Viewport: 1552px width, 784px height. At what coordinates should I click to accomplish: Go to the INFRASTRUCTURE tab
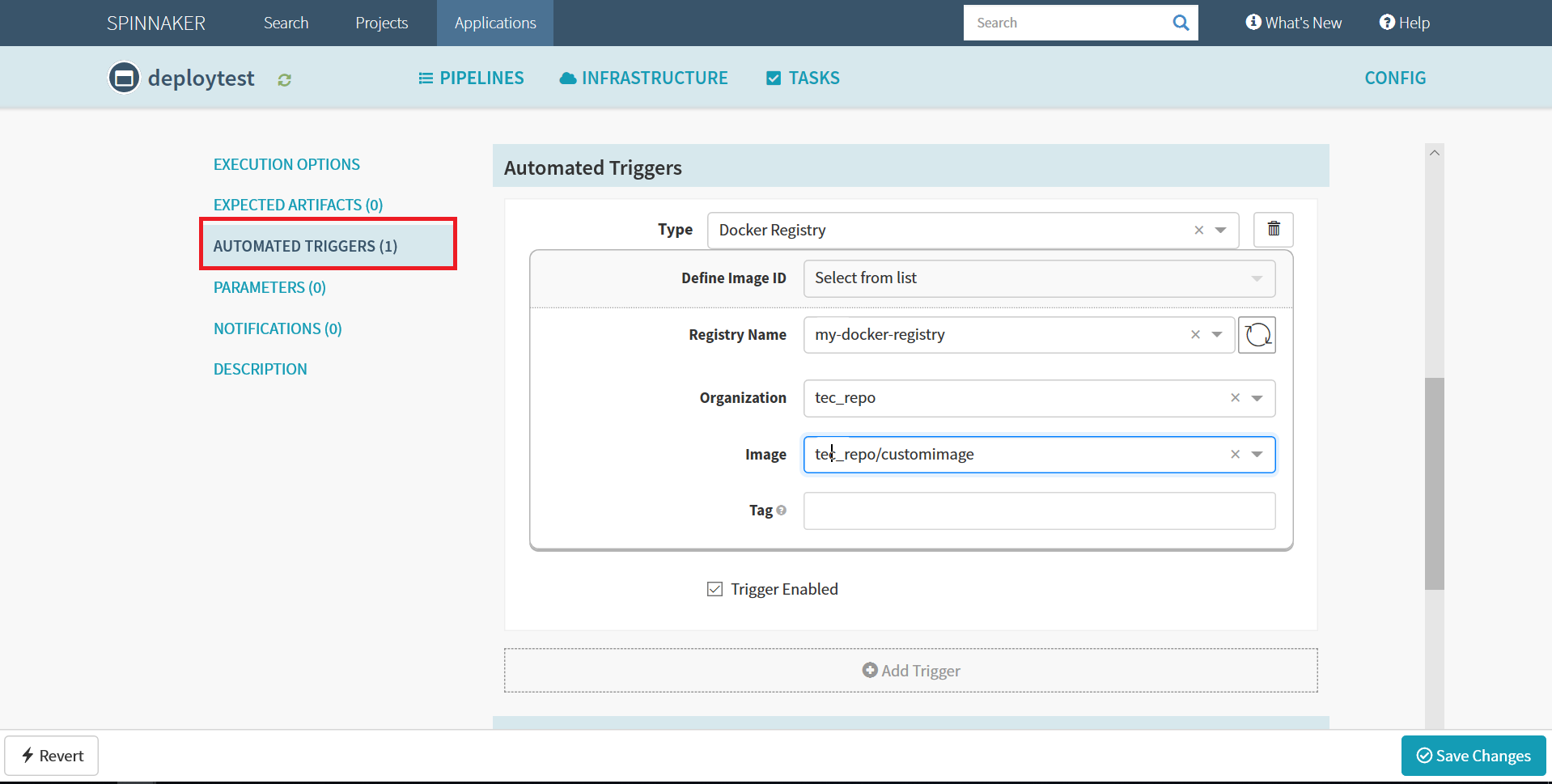(643, 78)
